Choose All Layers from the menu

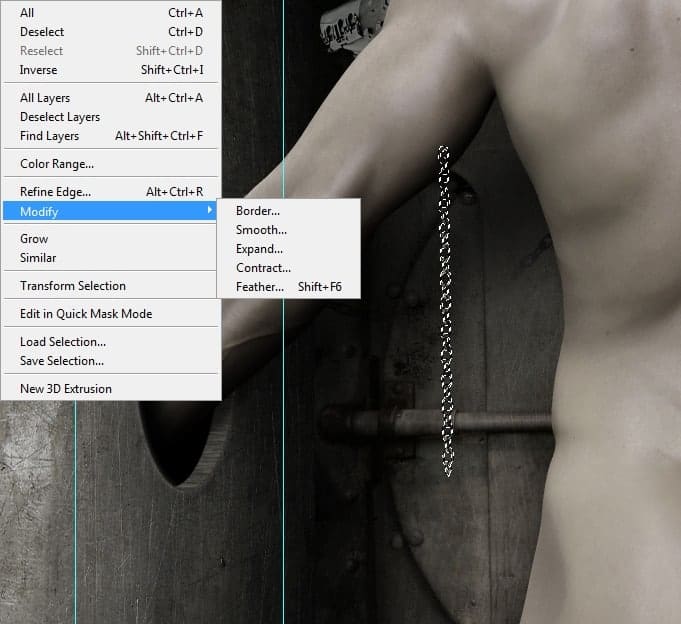111,98
